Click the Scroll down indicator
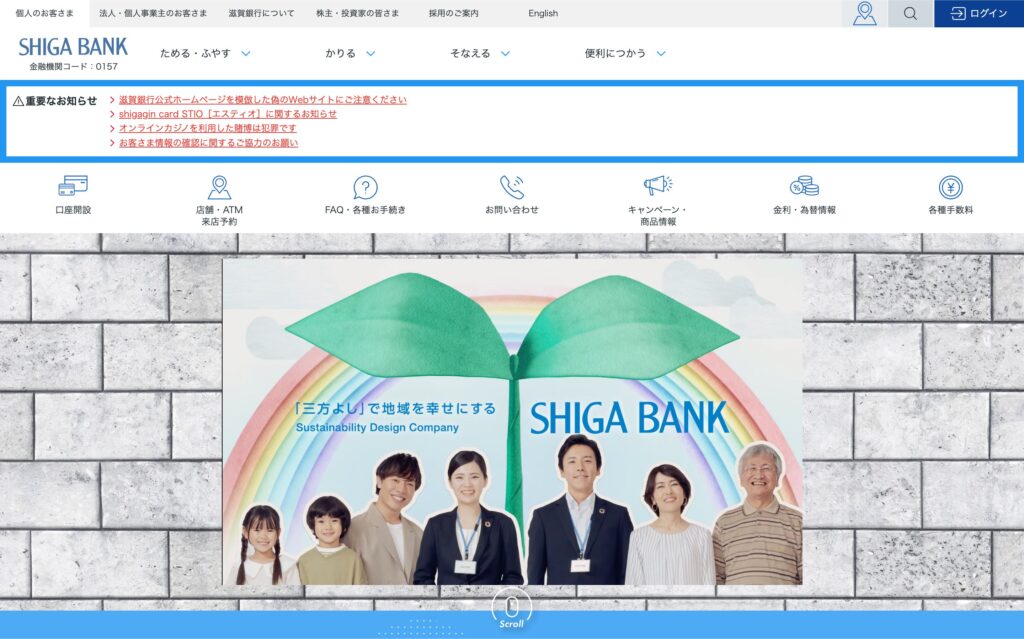The width and height of the screenshot is (1024, 639). [511, 608]
